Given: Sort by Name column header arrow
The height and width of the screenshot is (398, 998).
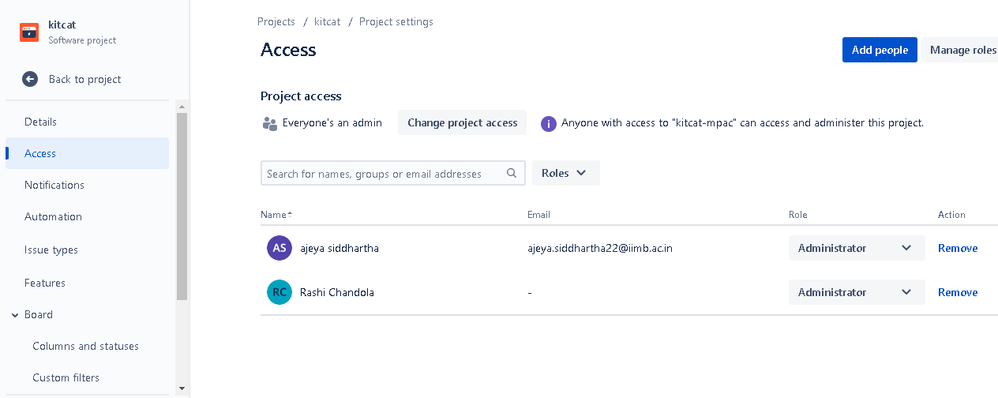Looking at the screenshot, I should point(290,215).
